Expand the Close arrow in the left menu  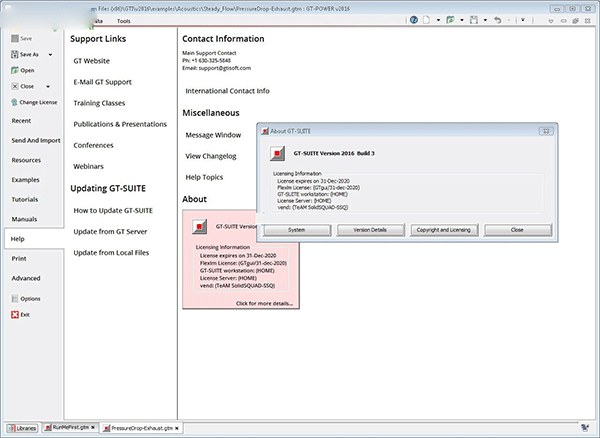pyautogui.click(x=48, y=86)
